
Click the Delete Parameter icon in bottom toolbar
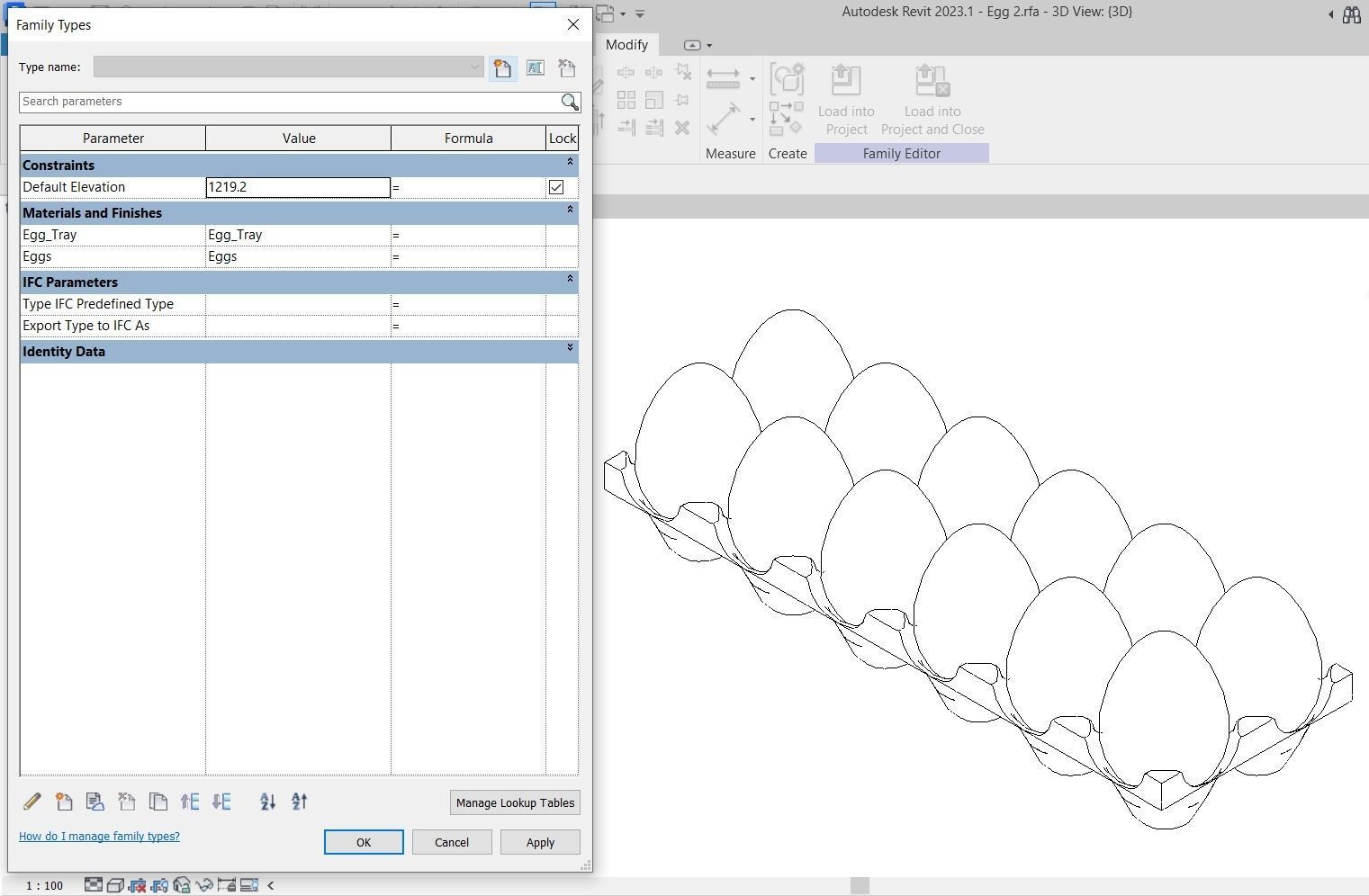tap(126, 802)
